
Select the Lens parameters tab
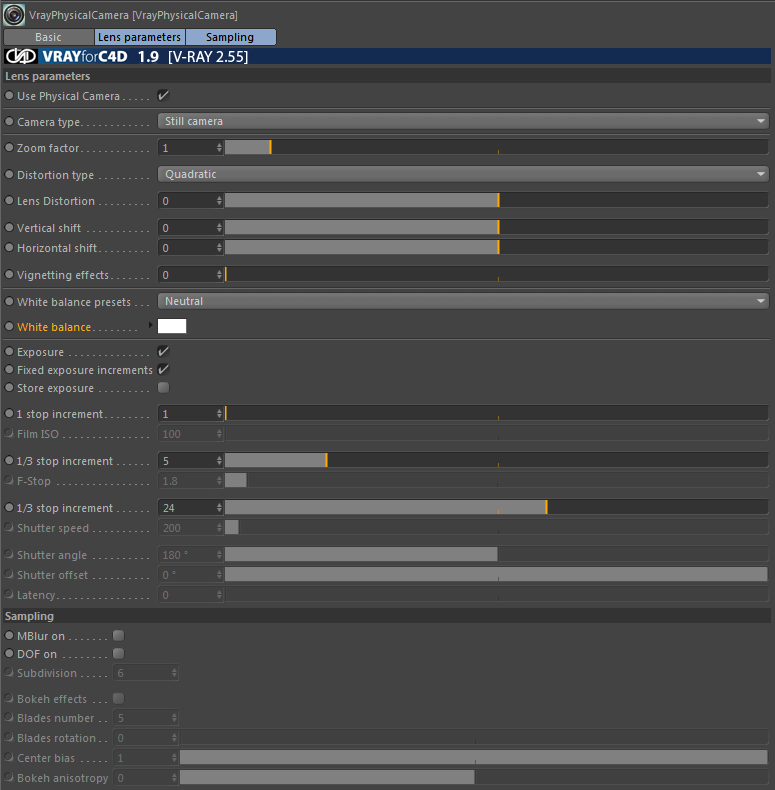(x=140, y=37)
